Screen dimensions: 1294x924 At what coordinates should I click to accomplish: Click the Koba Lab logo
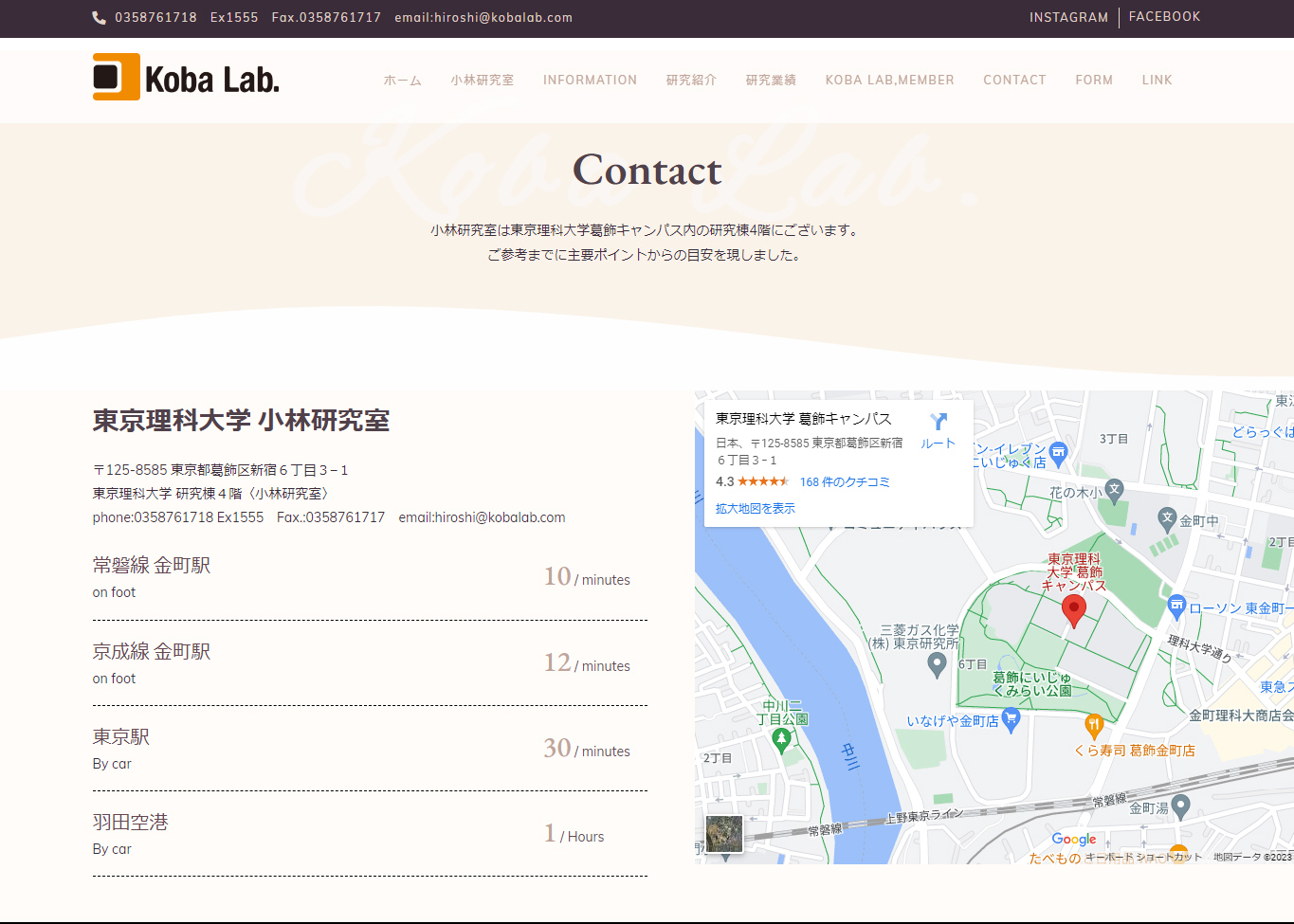tap(186, 78)
